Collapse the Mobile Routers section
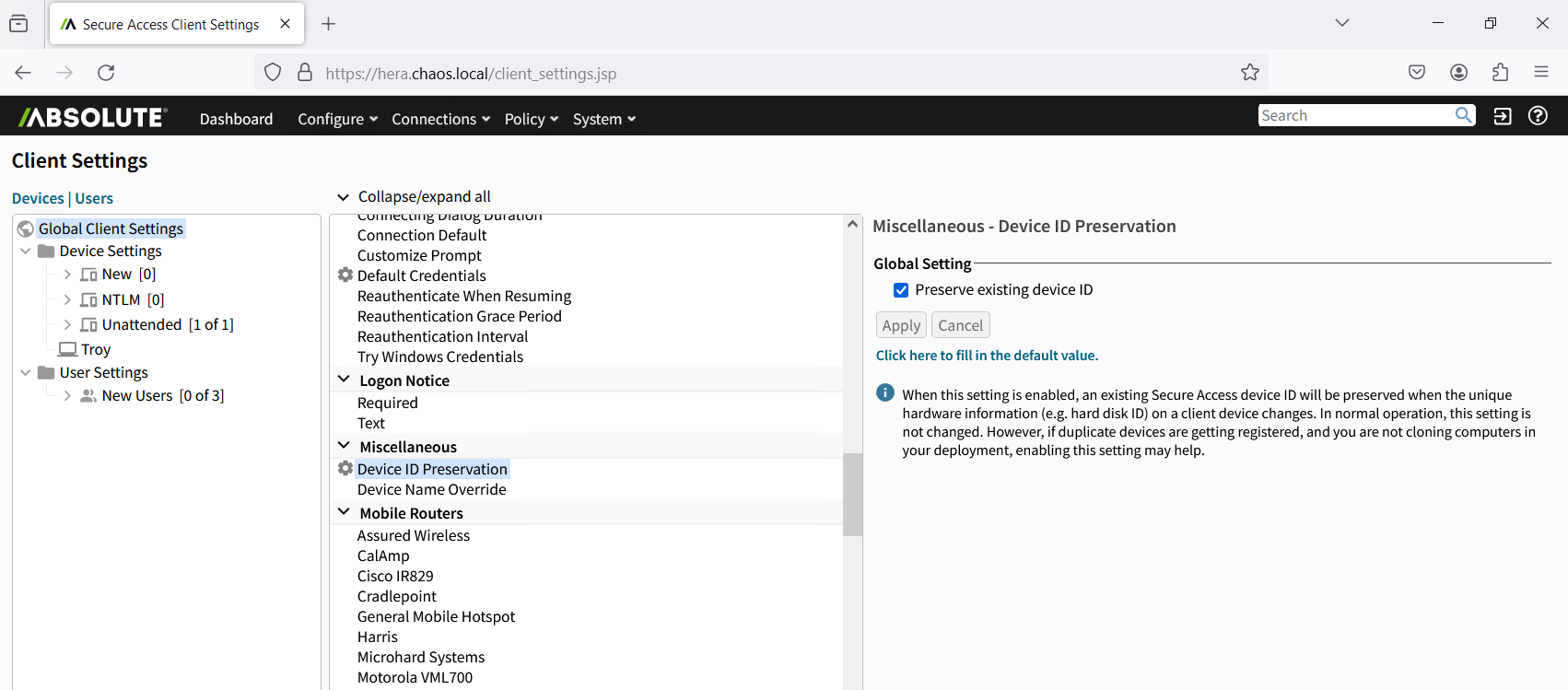 [344, 512]
